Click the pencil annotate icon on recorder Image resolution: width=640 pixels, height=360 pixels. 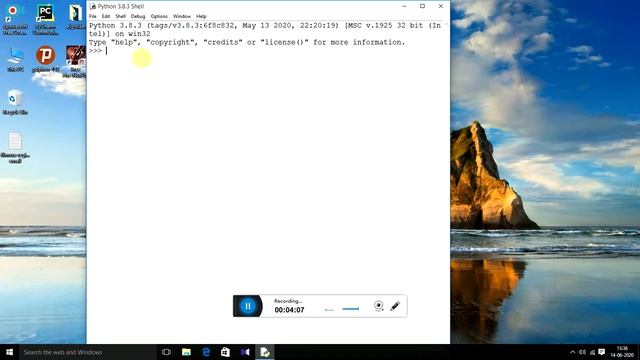(x=395, y=306)
